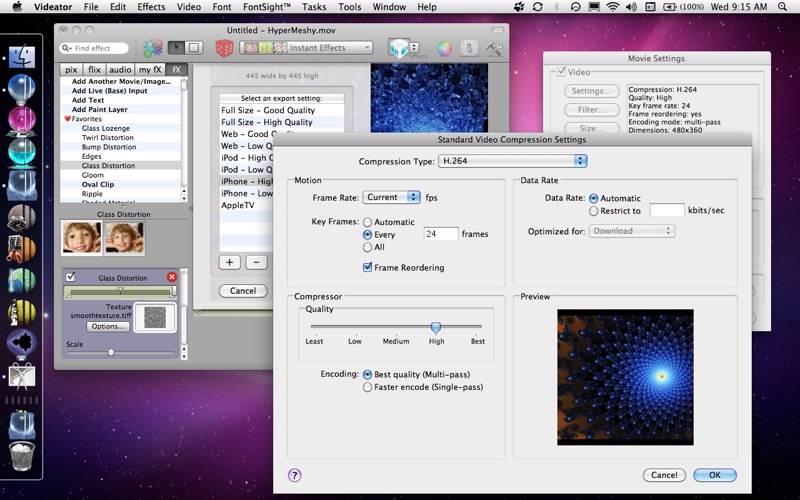Click the Wi-Fi status icon

pyautogui.click(x=613, y=7)
